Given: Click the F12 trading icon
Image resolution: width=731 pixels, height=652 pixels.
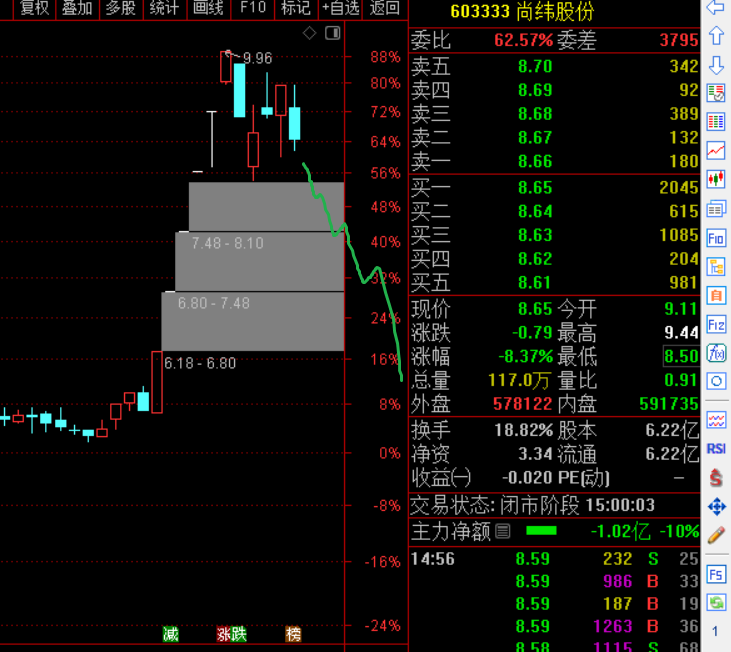Looking at the screenshot, I should coord(716,324).
